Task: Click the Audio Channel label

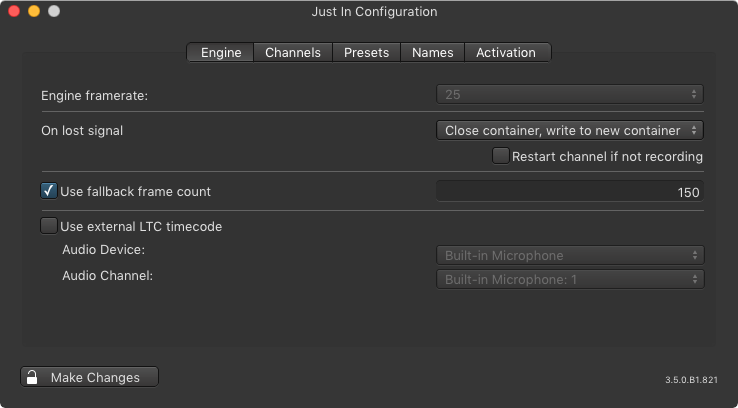Action: pyautogui.click(x=107, y=275)
